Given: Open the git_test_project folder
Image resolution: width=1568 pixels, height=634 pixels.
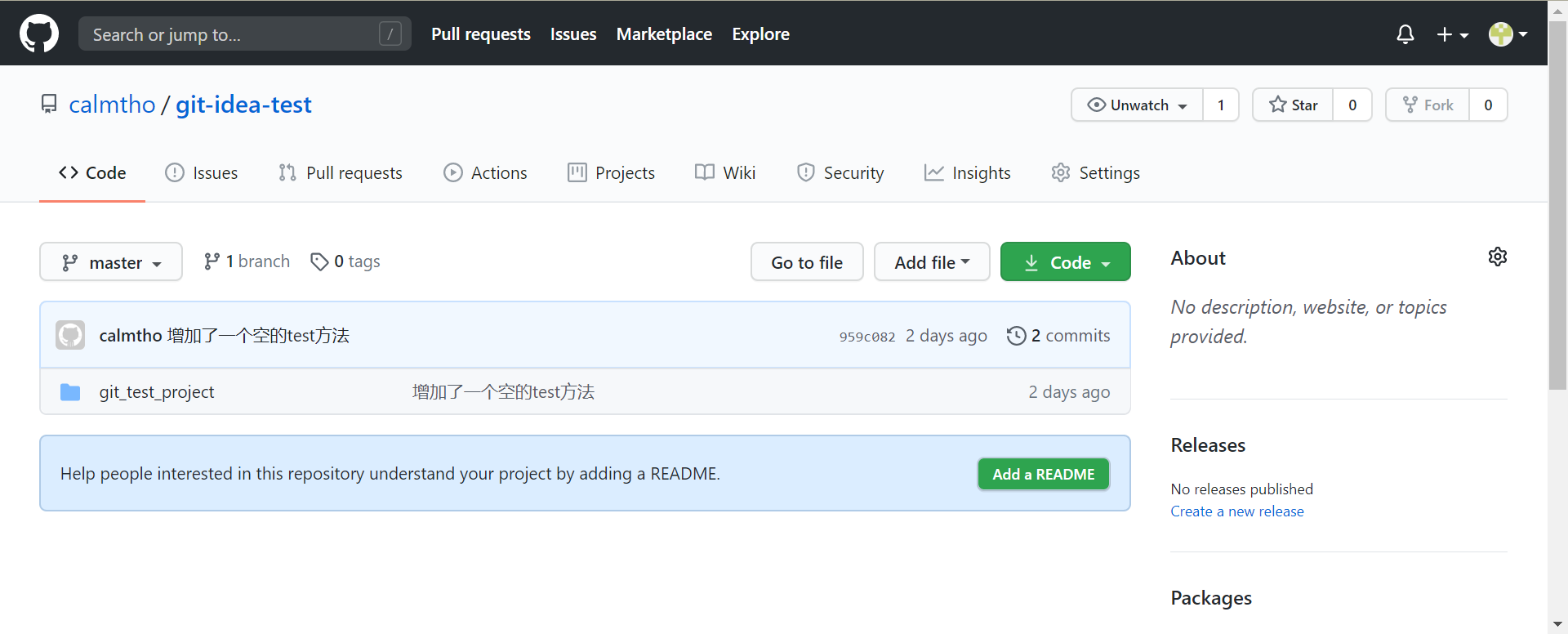Looking at the screenshot, I should pyautogui.click(x=157, y=392).
